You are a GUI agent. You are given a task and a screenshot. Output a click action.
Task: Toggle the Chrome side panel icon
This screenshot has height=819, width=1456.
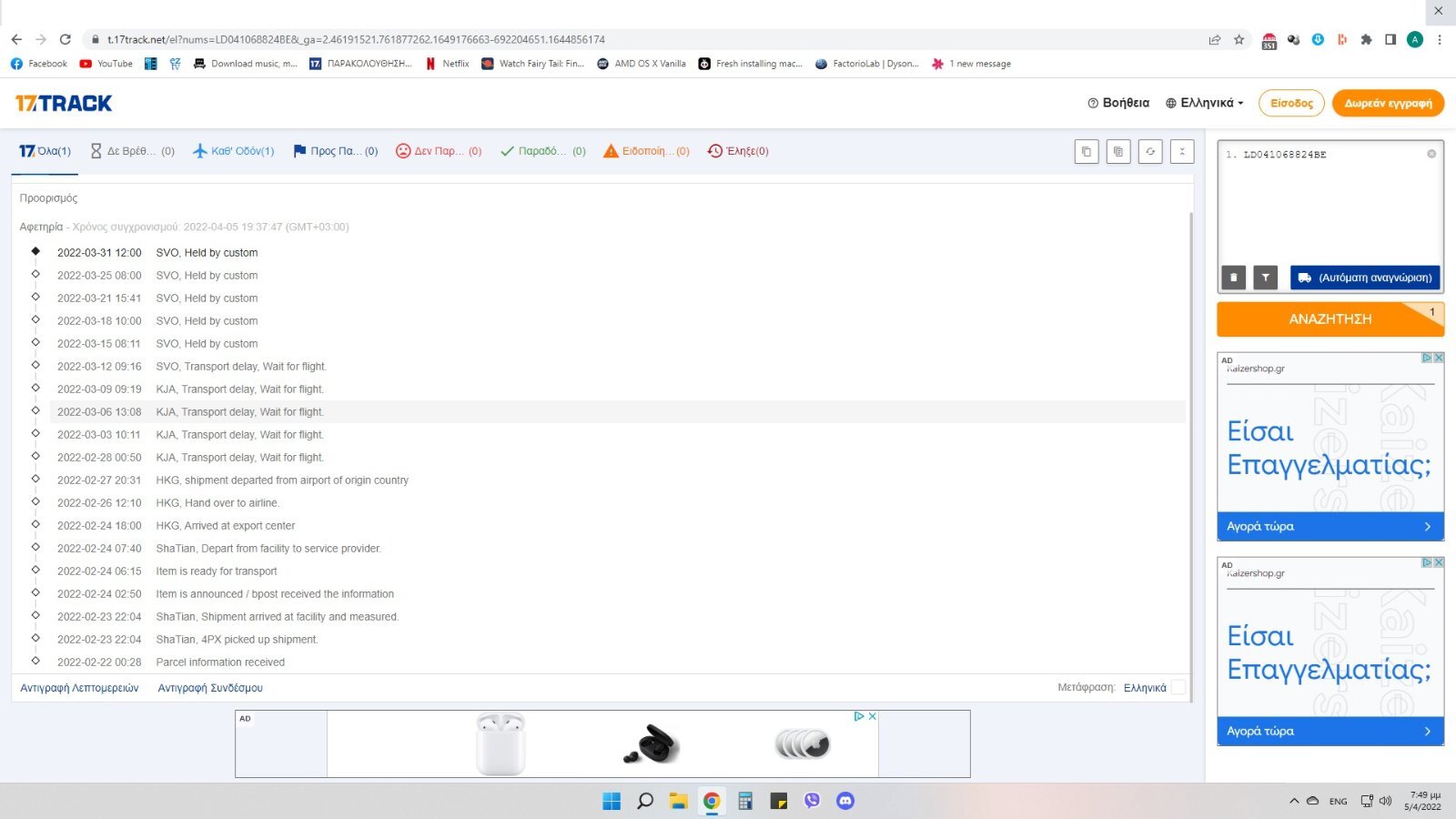pyautogui.click(x=1390, y=39)
